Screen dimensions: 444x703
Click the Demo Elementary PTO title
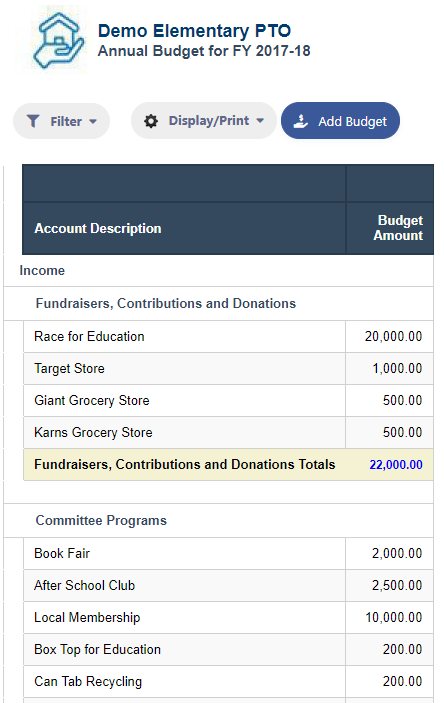(194, 31)
